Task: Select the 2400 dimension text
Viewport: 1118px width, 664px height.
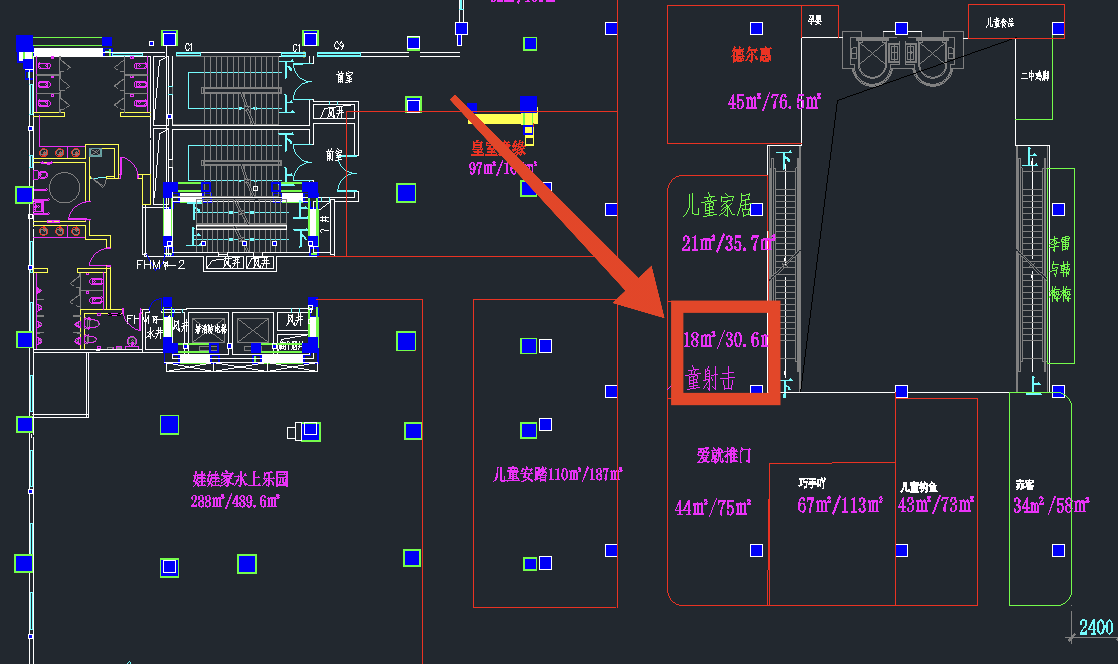Action: point(1095,628)
